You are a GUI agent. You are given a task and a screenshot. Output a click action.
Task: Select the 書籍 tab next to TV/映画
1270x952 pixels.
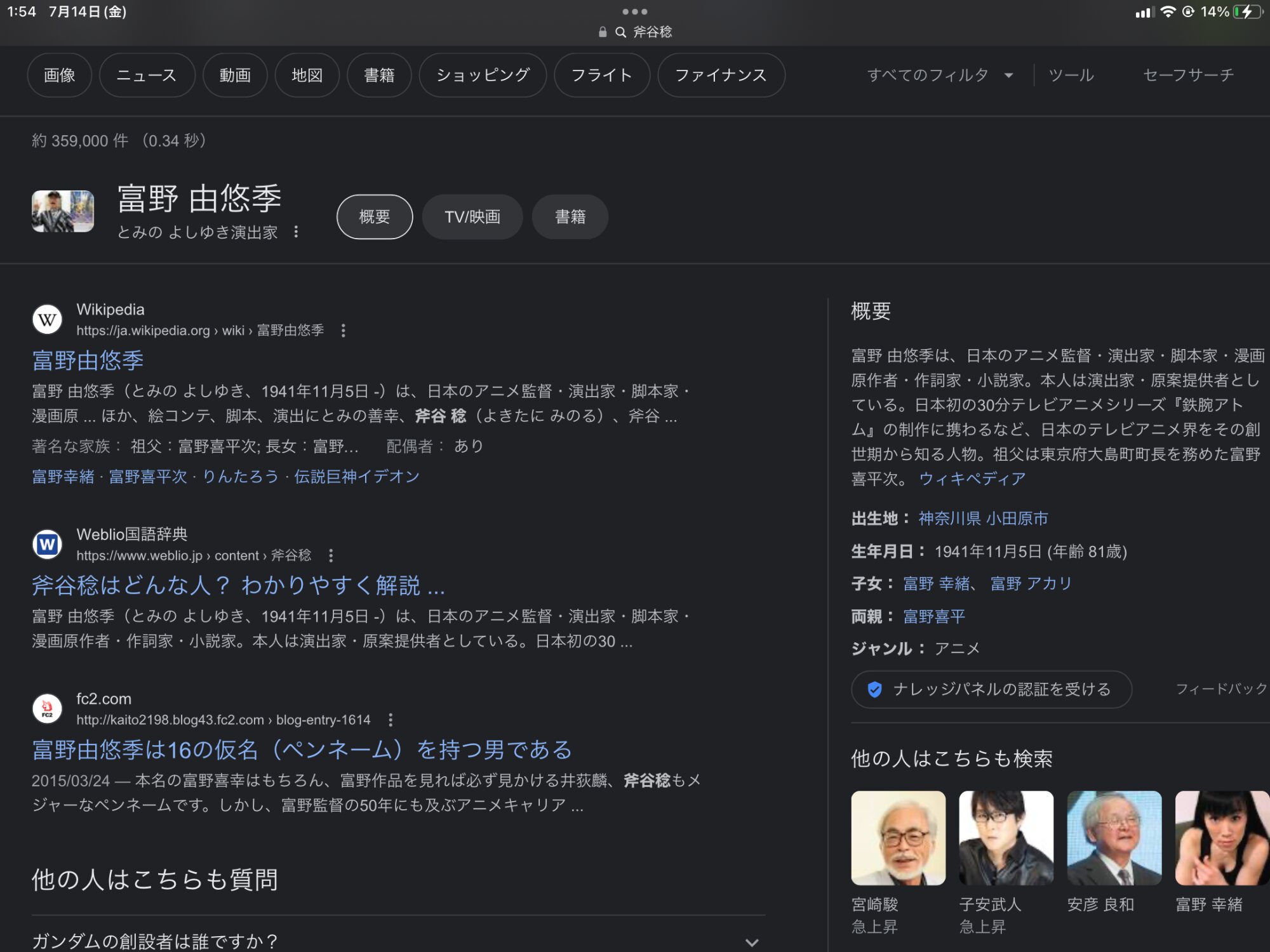click(x=570, y=217)
